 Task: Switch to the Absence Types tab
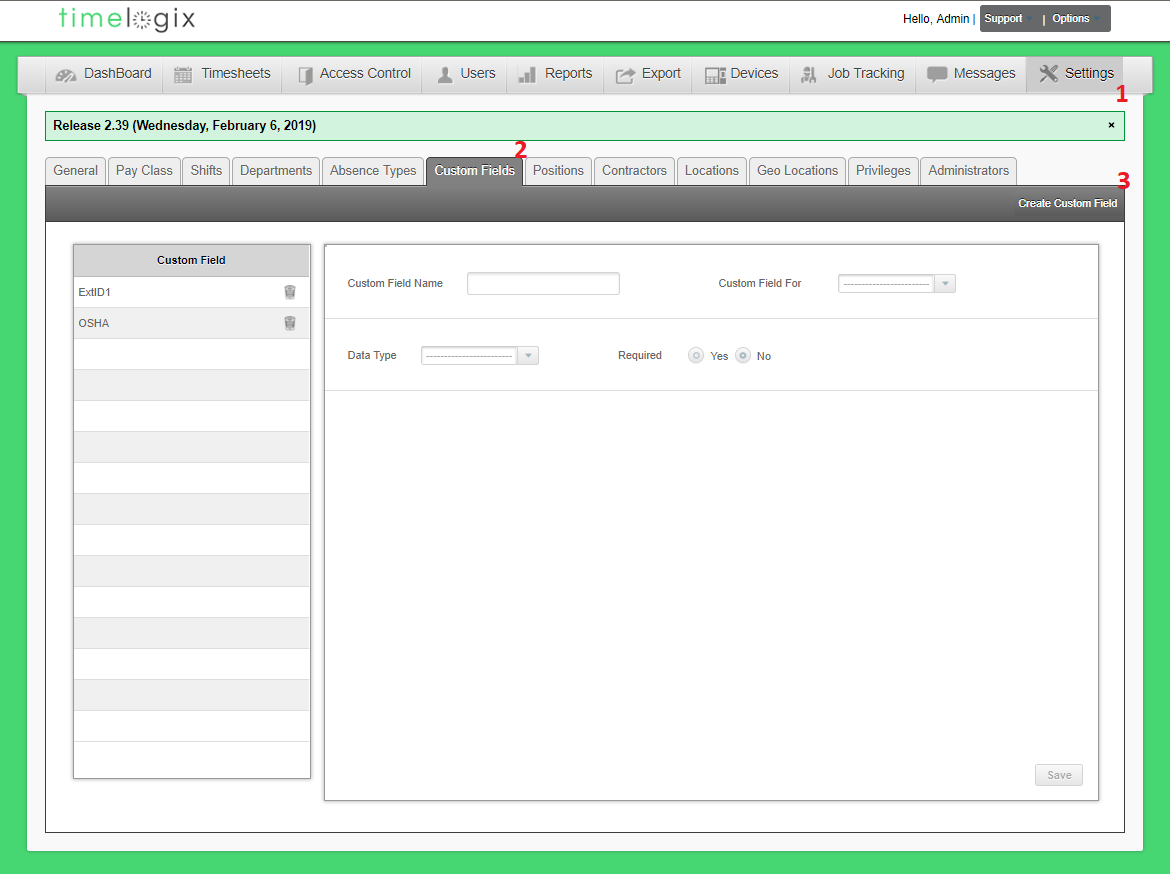pos(373,171)
